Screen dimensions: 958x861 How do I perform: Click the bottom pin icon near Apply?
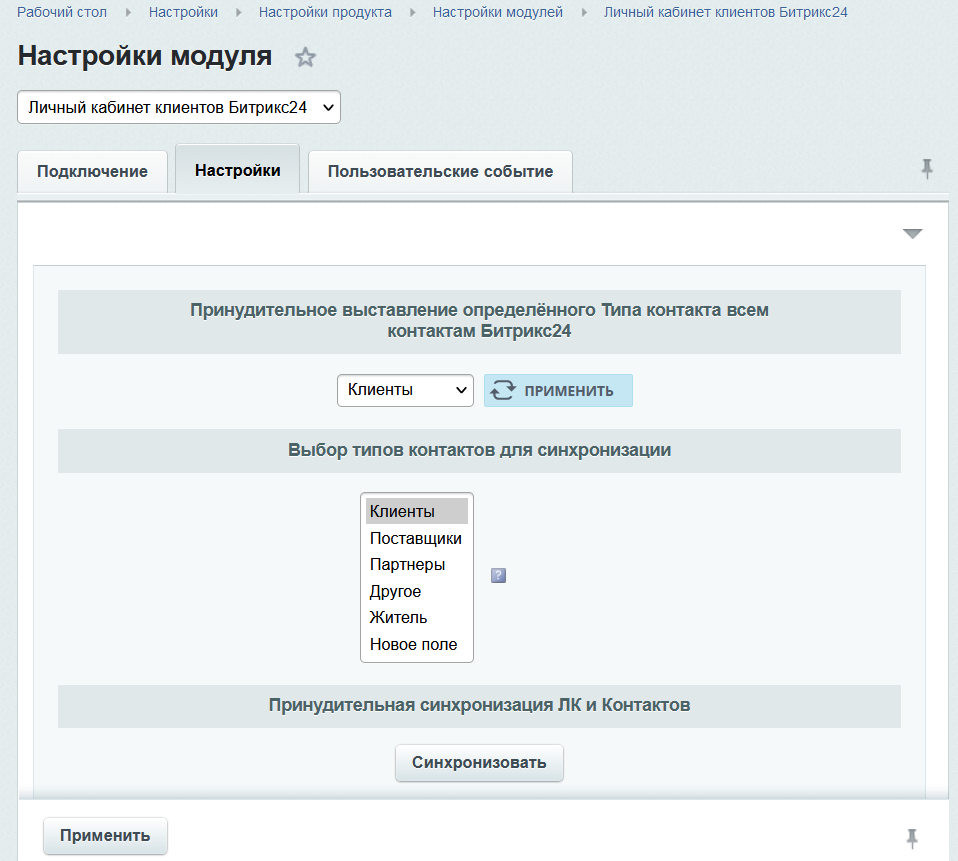911,837
